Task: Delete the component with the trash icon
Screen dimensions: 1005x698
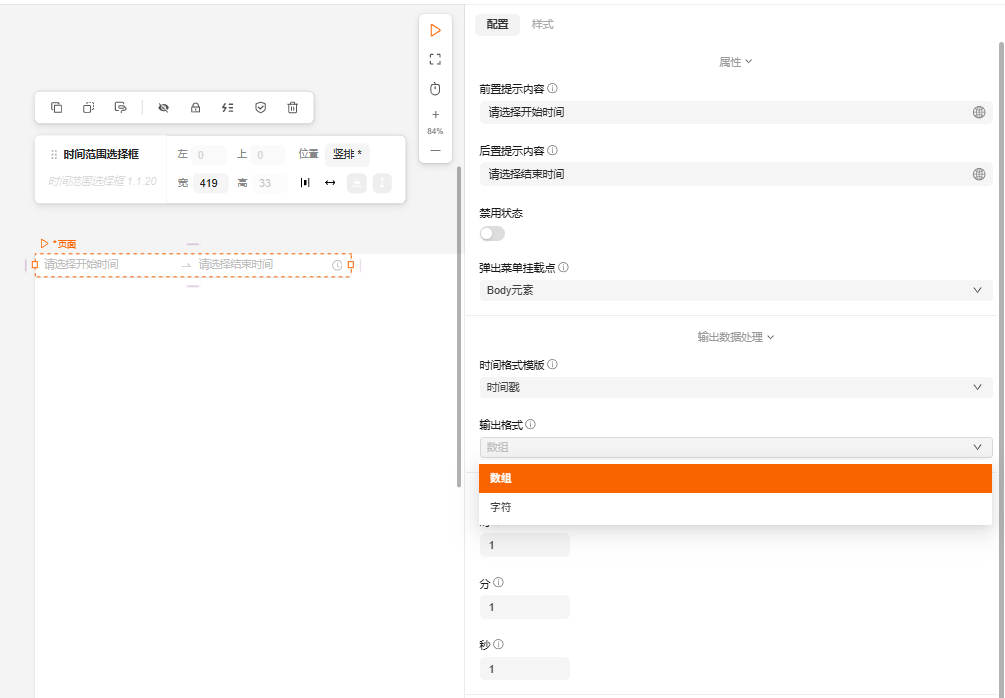Action: point(290,107)
